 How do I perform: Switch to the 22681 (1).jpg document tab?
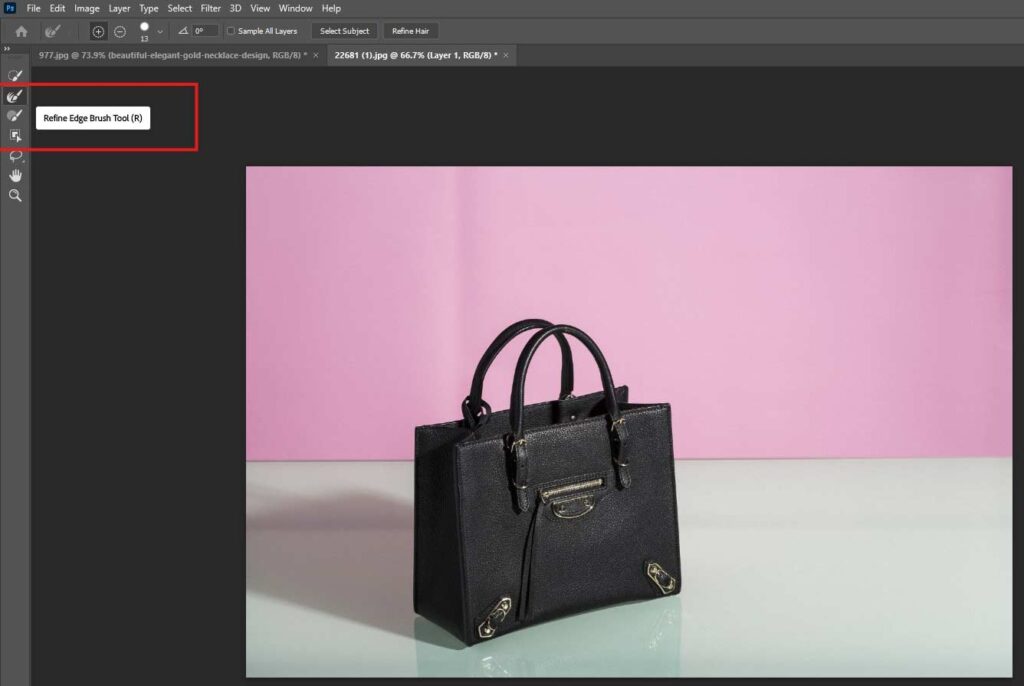coord(415,55)
